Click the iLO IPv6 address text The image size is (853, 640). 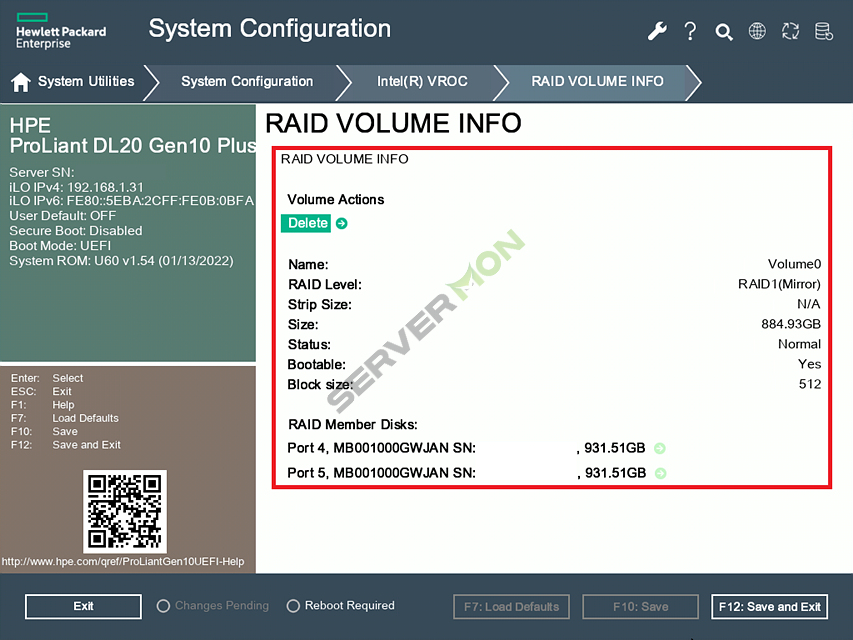(x=131, y=201)
